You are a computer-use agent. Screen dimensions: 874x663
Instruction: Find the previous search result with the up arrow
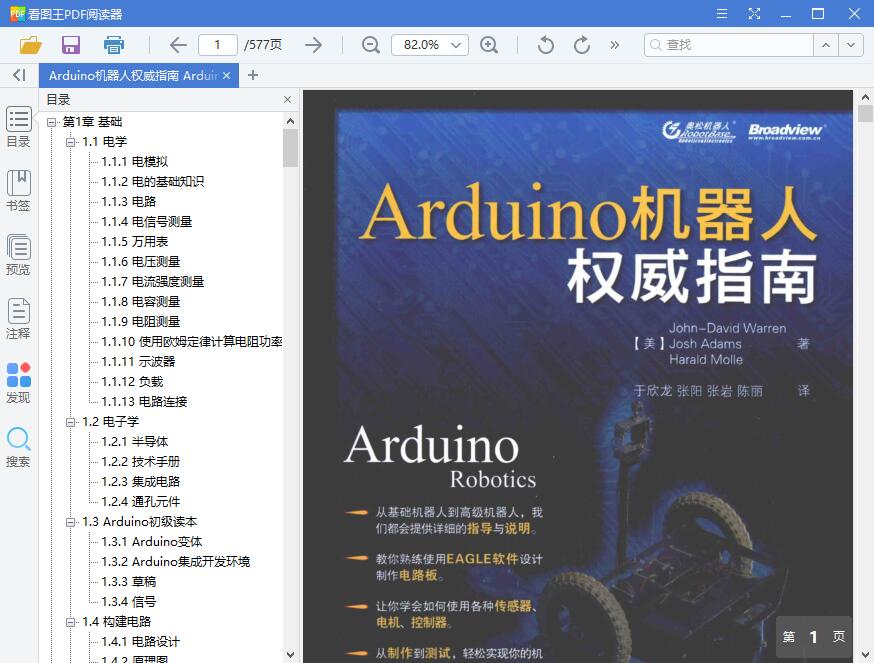tap(826, 45)
